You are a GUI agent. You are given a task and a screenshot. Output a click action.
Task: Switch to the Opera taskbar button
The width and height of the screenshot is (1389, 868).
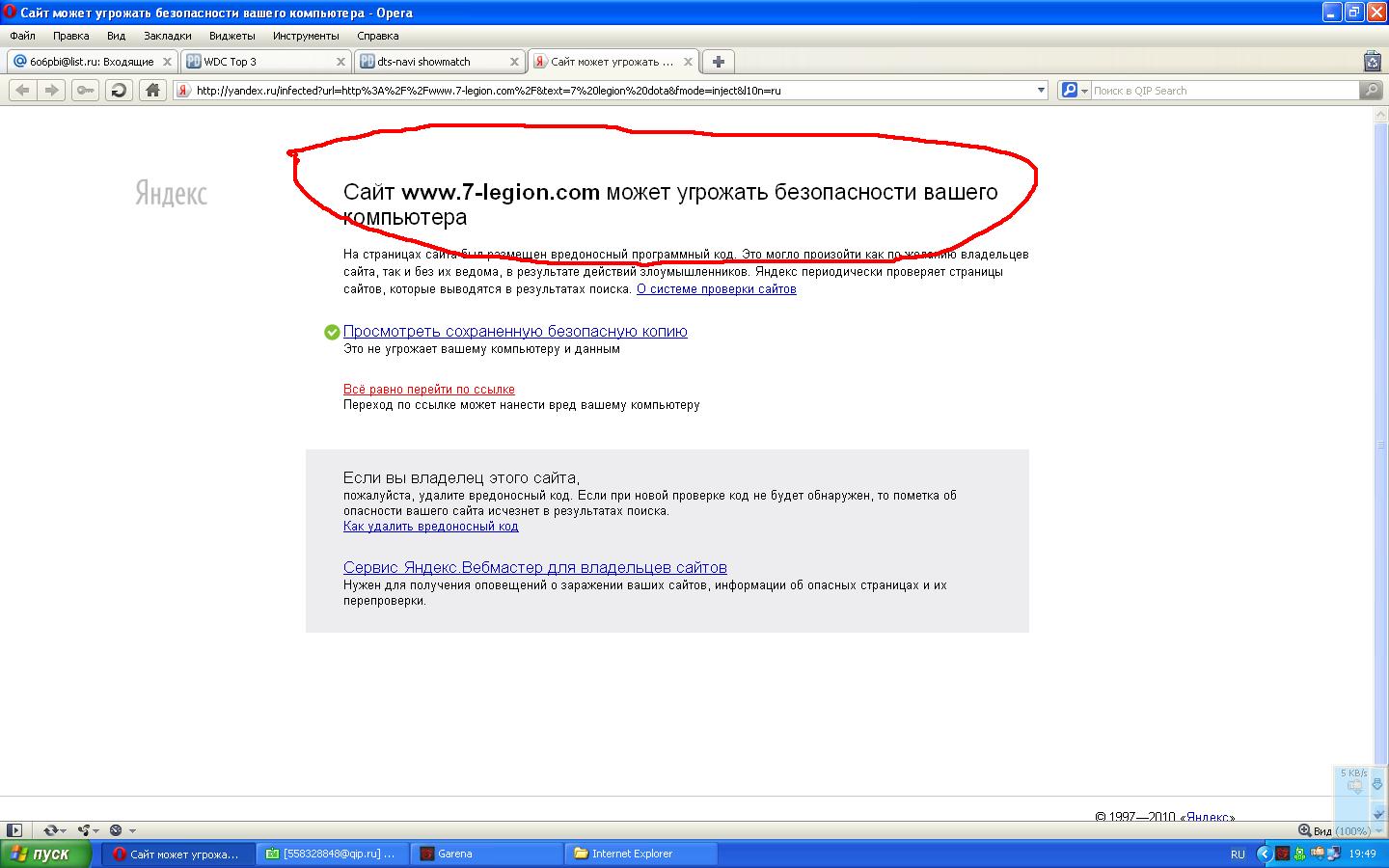(178, 854)
